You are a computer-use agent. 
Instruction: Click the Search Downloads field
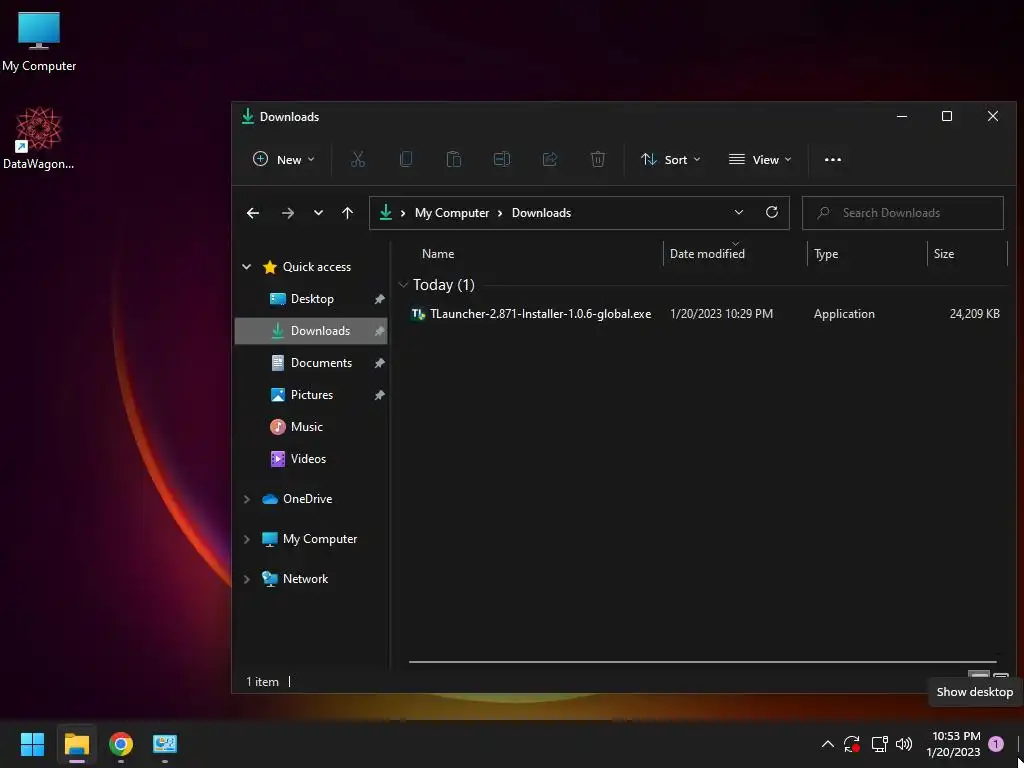(903, 213)
